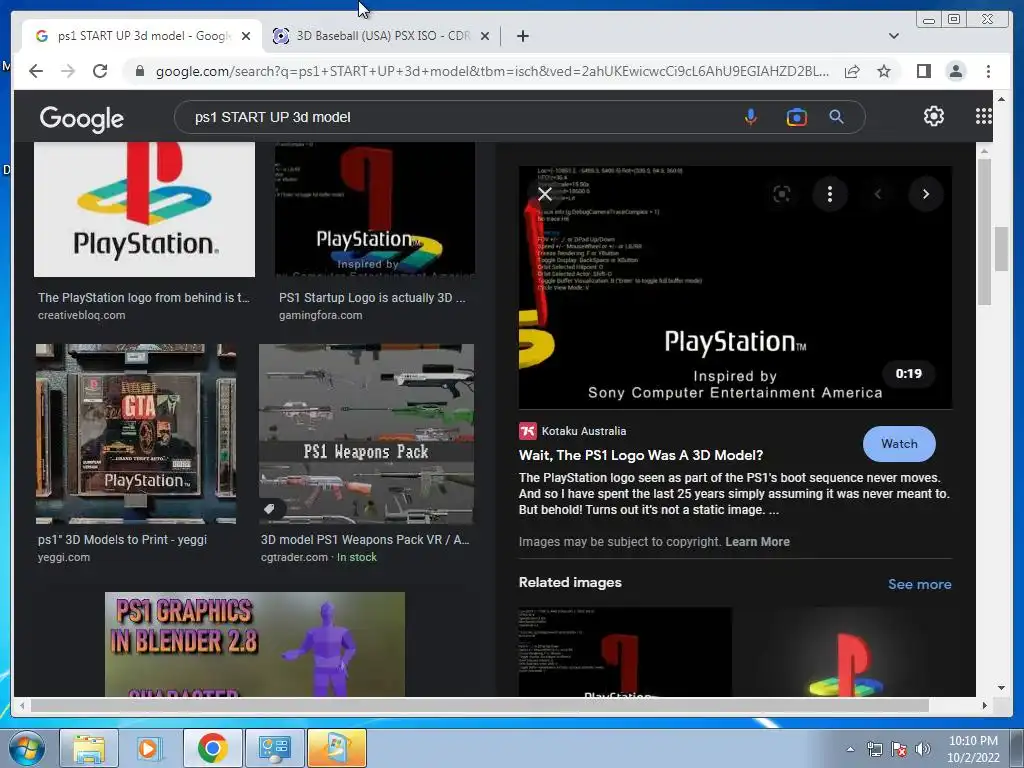Close the image preview panel
The height and width of the screenshot is (768, 1024).
(545, 194)
